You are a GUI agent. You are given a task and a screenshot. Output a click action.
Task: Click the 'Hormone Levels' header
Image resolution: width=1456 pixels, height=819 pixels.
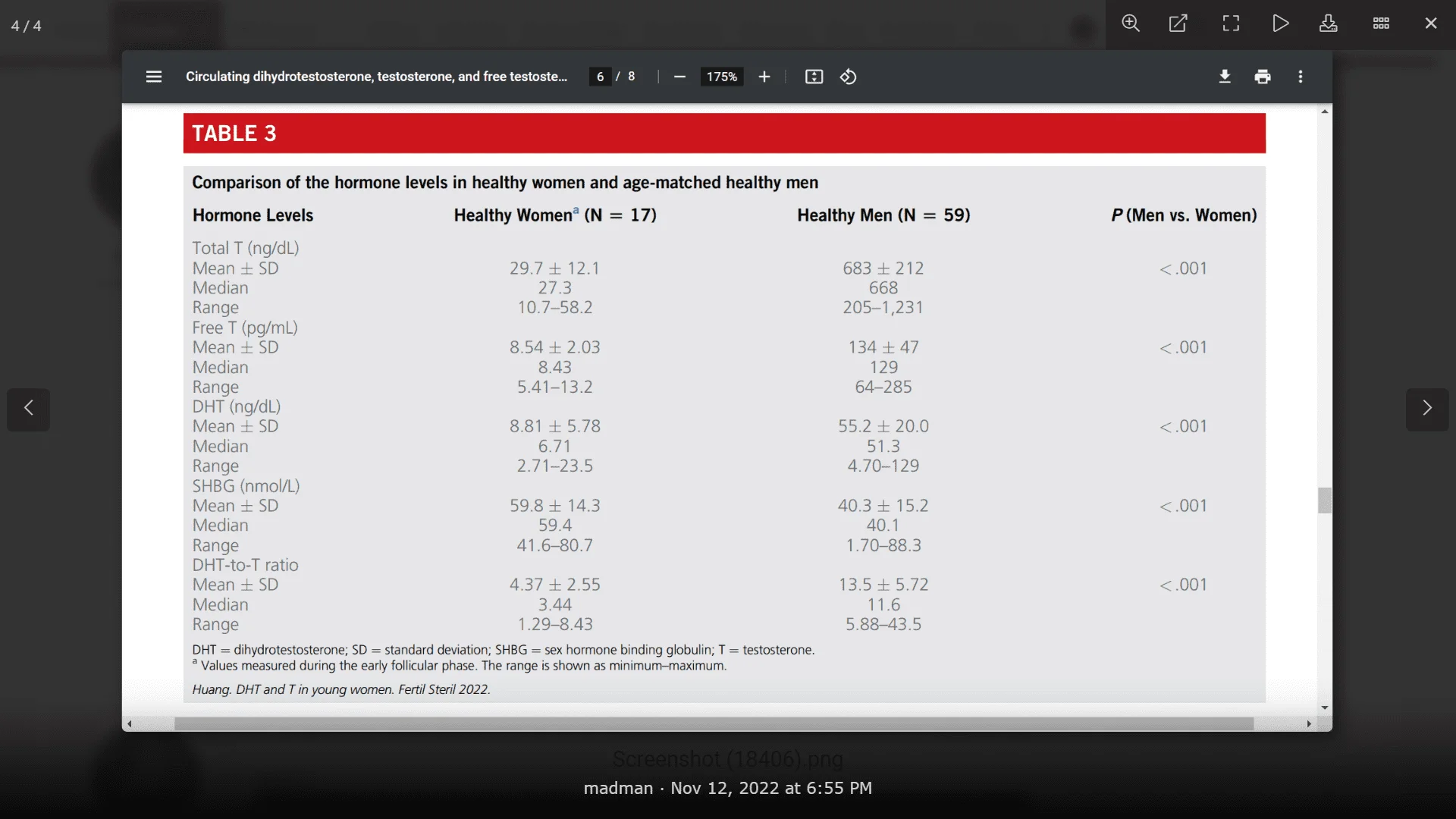[x=253, y=215]
